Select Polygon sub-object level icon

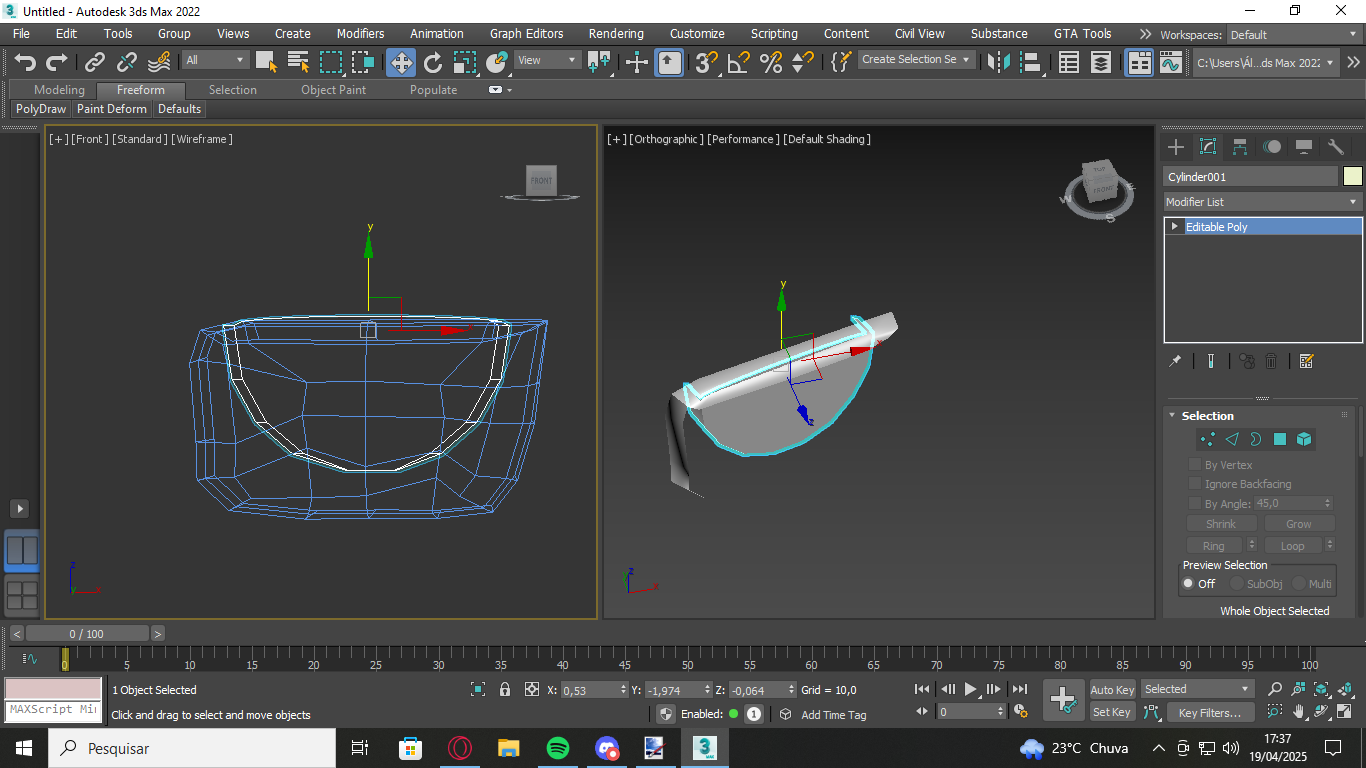coord(1280,439)
